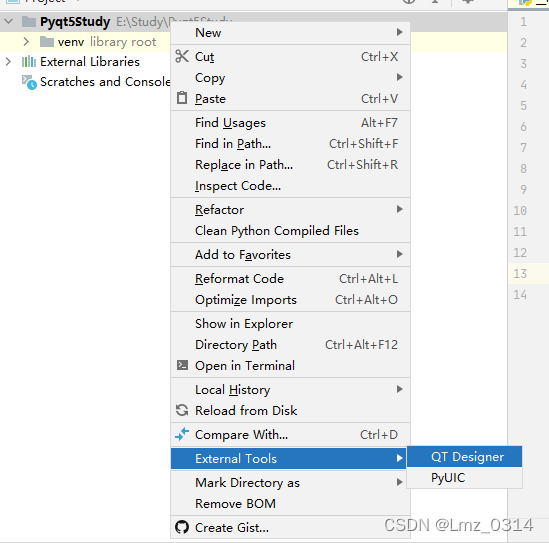Launch QT Designer from External Tools
Screen dimensions: 549x543
[x=464, y=457]
